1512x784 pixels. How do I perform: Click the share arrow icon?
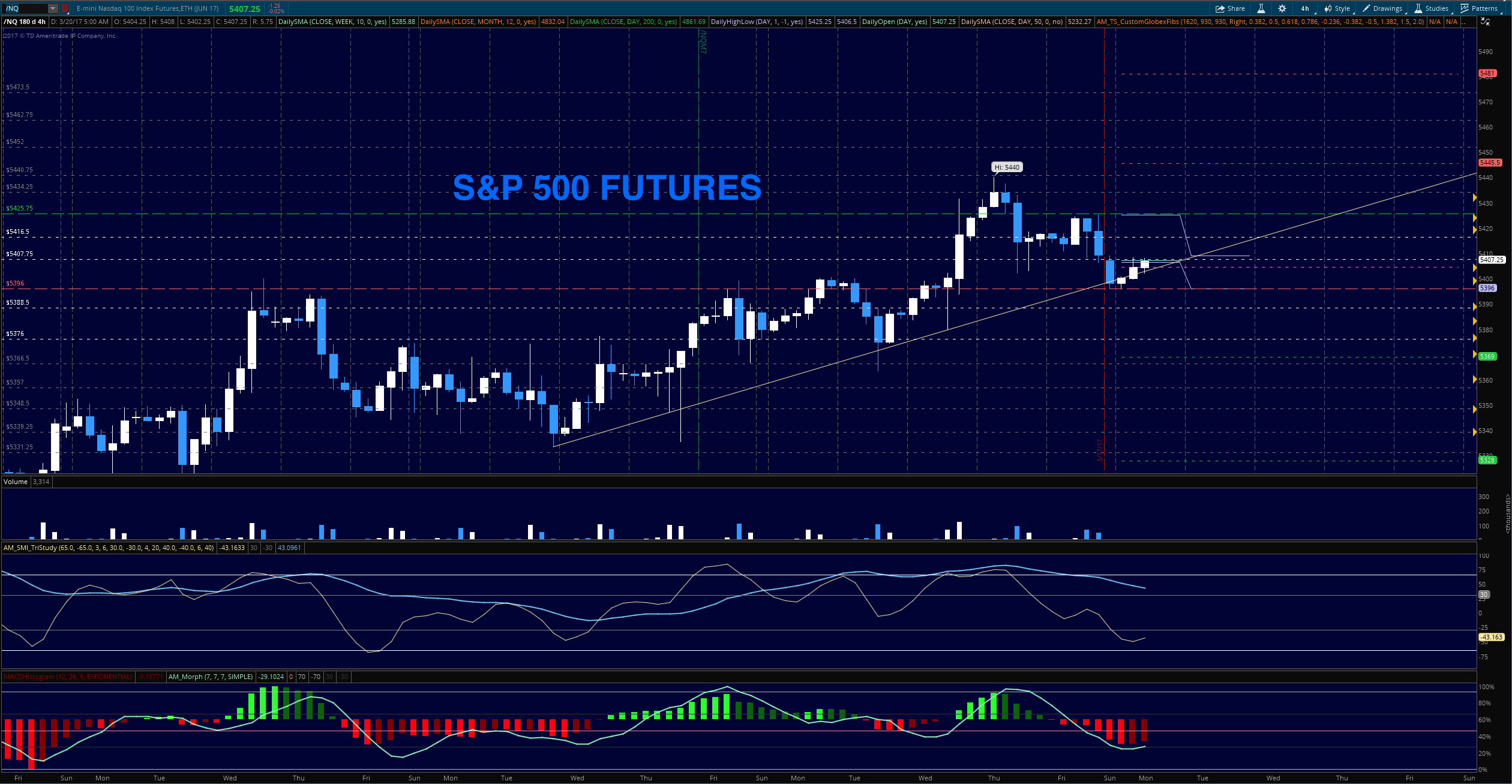[1220, 8]
